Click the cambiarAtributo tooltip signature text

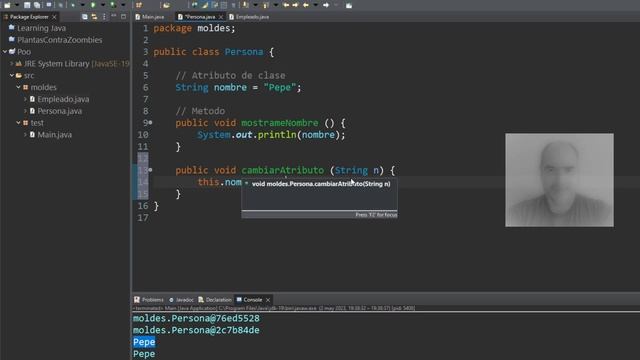pos(321,184)
